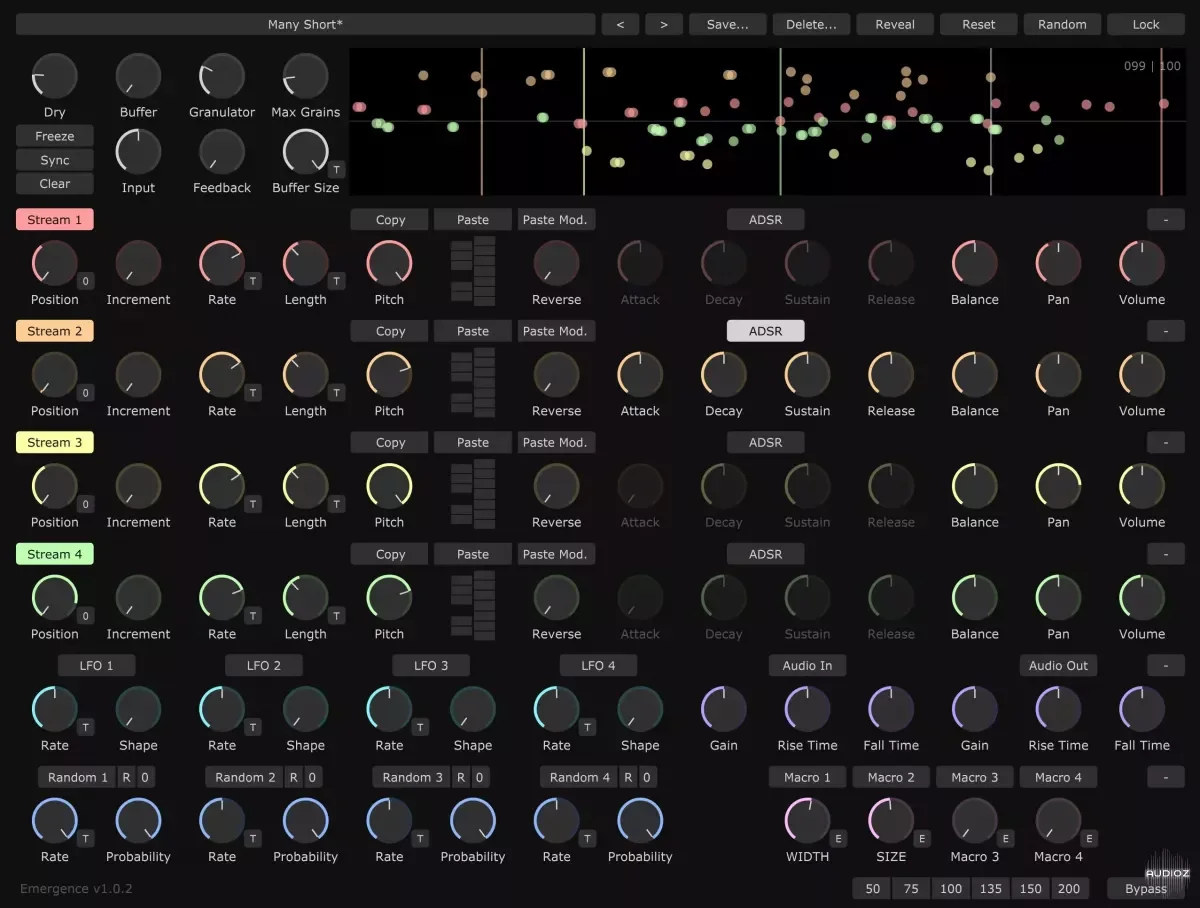Click the T icon beside Stream 1 Rate
The width and height of the screenshot is (1200, 908).
(x=253, y=281)
